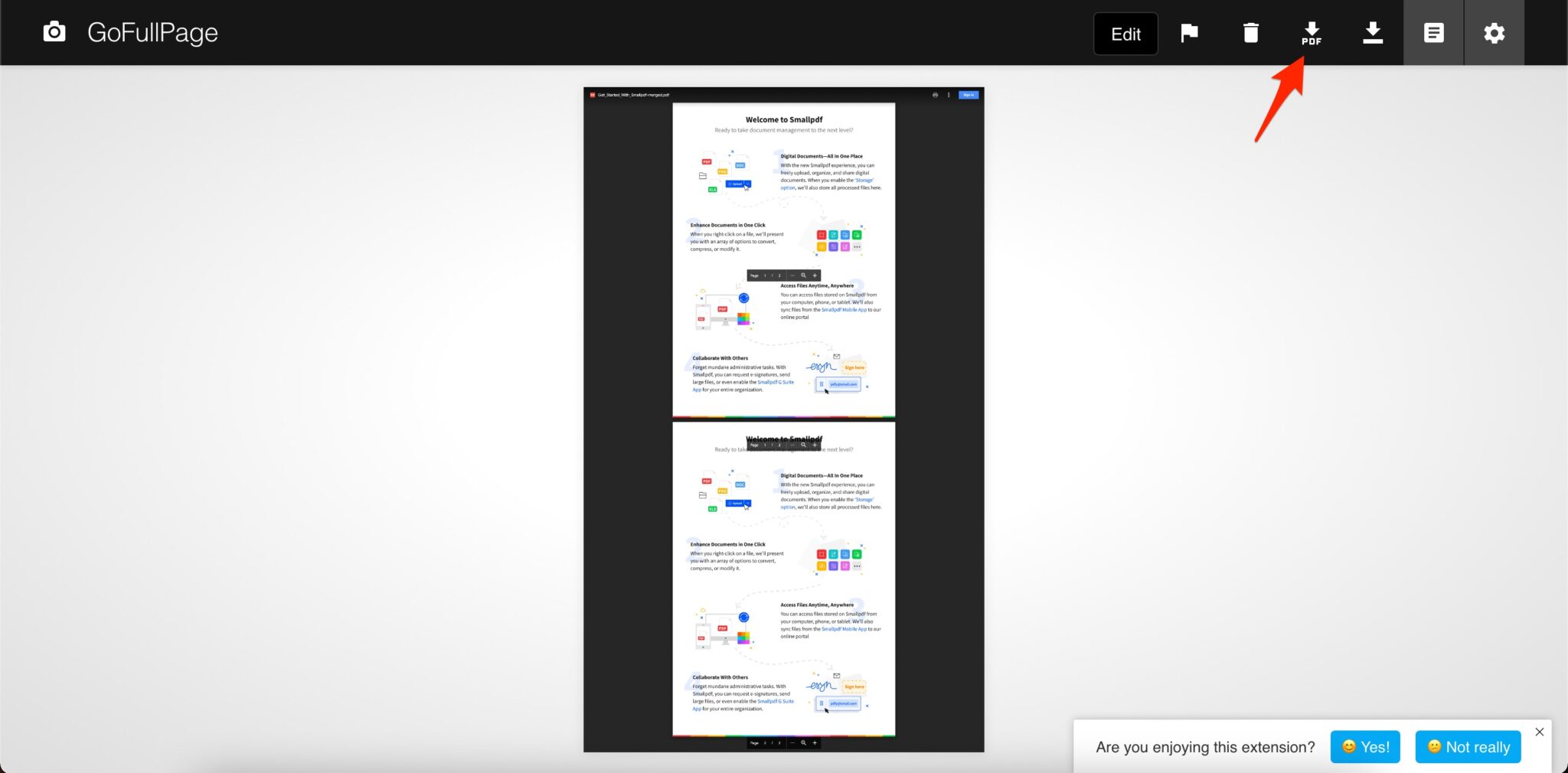Download the capture as an image
1568x773 pixels.
(1372, 32)
